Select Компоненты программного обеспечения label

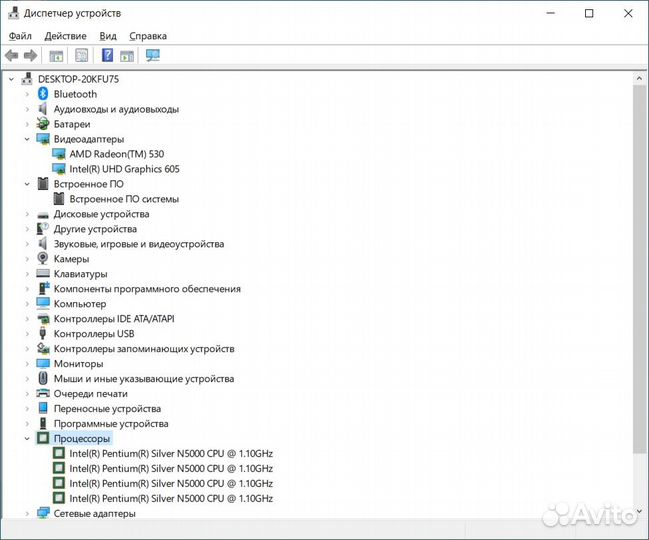pyautogui.click(x=147, y=289)
